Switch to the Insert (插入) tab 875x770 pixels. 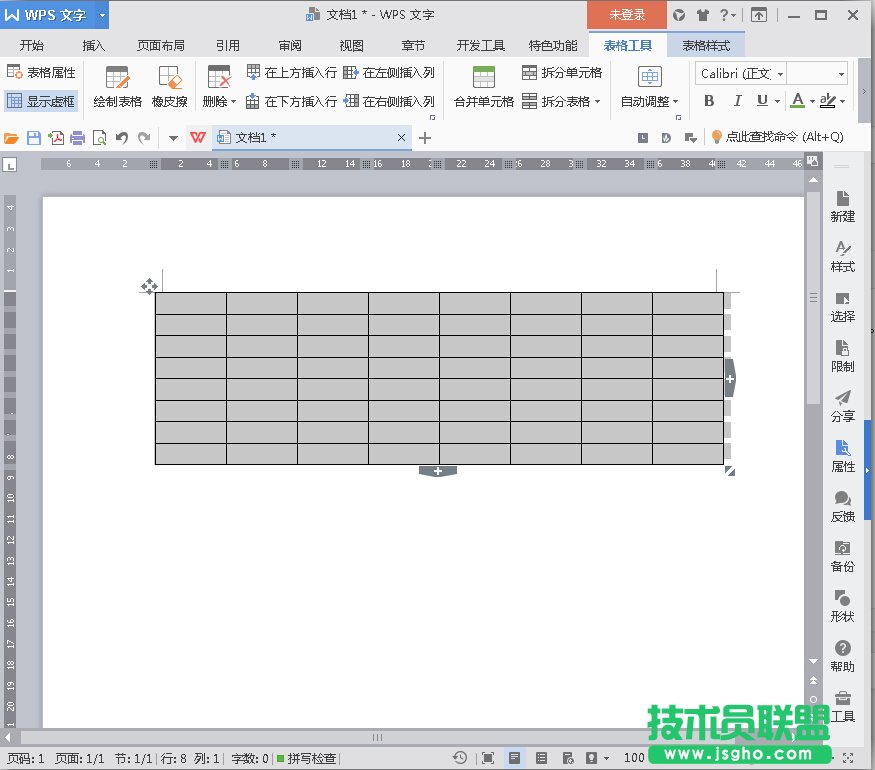(94, 46)
